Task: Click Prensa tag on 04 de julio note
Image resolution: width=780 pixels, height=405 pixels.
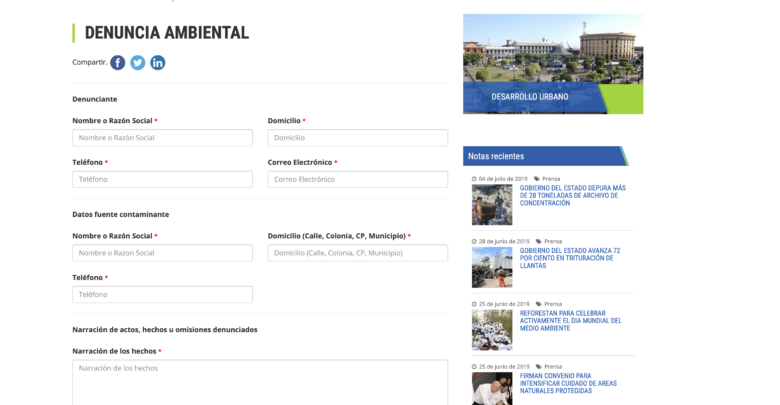Action: tap(551, 179)
